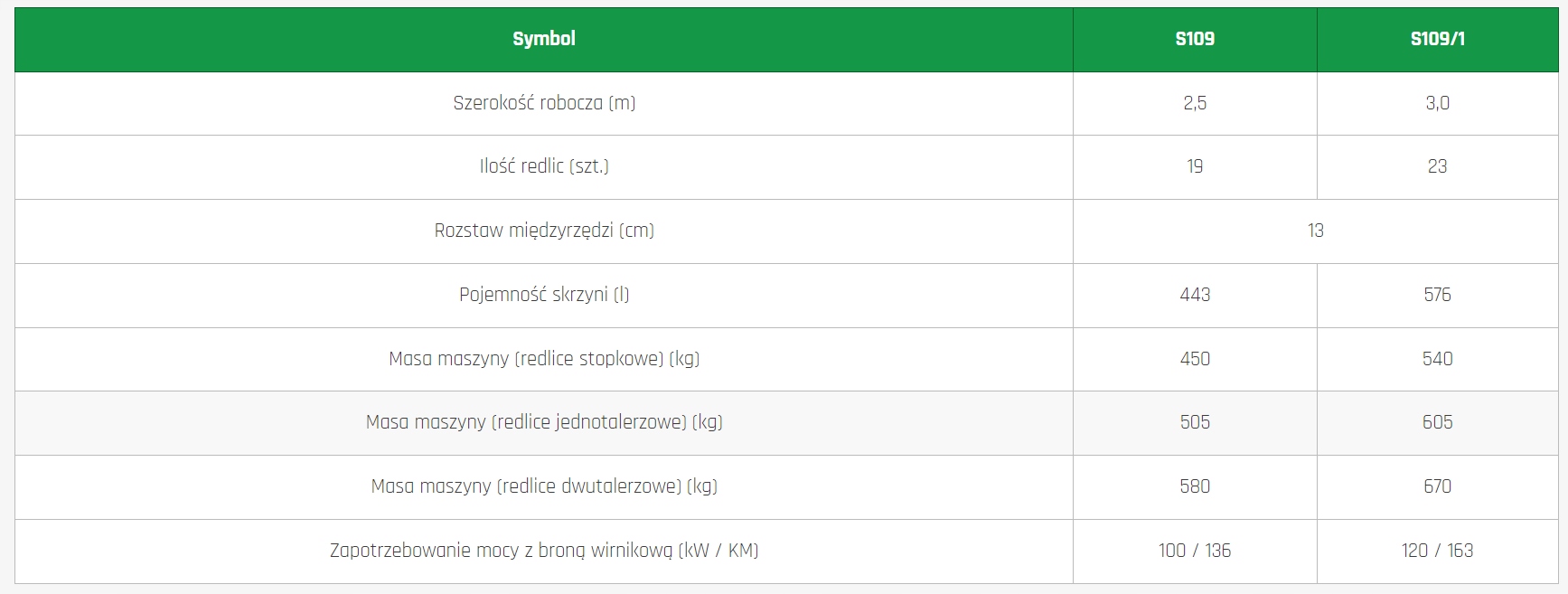The width and height of the screenshot is (1568, 594).
Task: Select the 670 mass value
Action: pyautogui.click(x=1437, y=486)
